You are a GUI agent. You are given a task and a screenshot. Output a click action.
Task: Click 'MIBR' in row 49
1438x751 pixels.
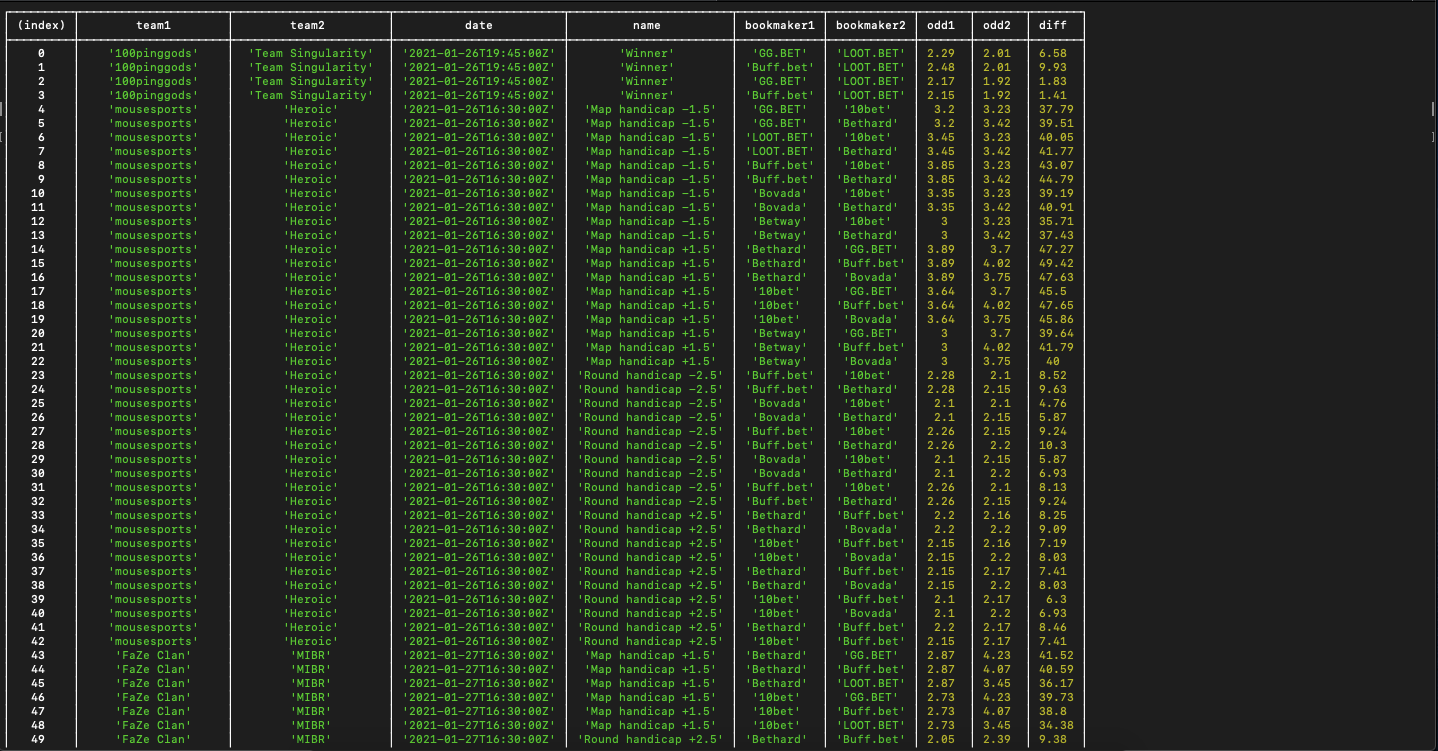(x=311, y=739)
